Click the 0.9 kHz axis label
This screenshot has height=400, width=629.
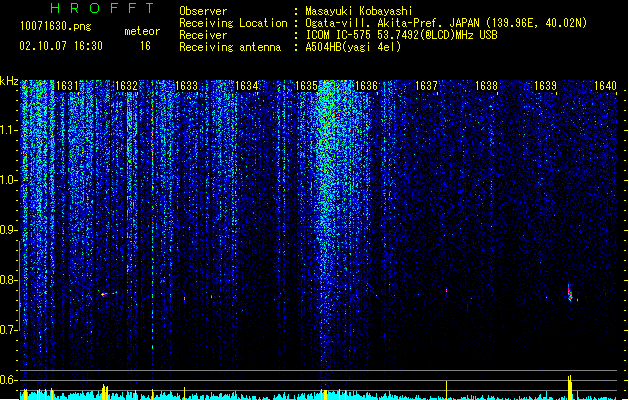click(8, 230)
